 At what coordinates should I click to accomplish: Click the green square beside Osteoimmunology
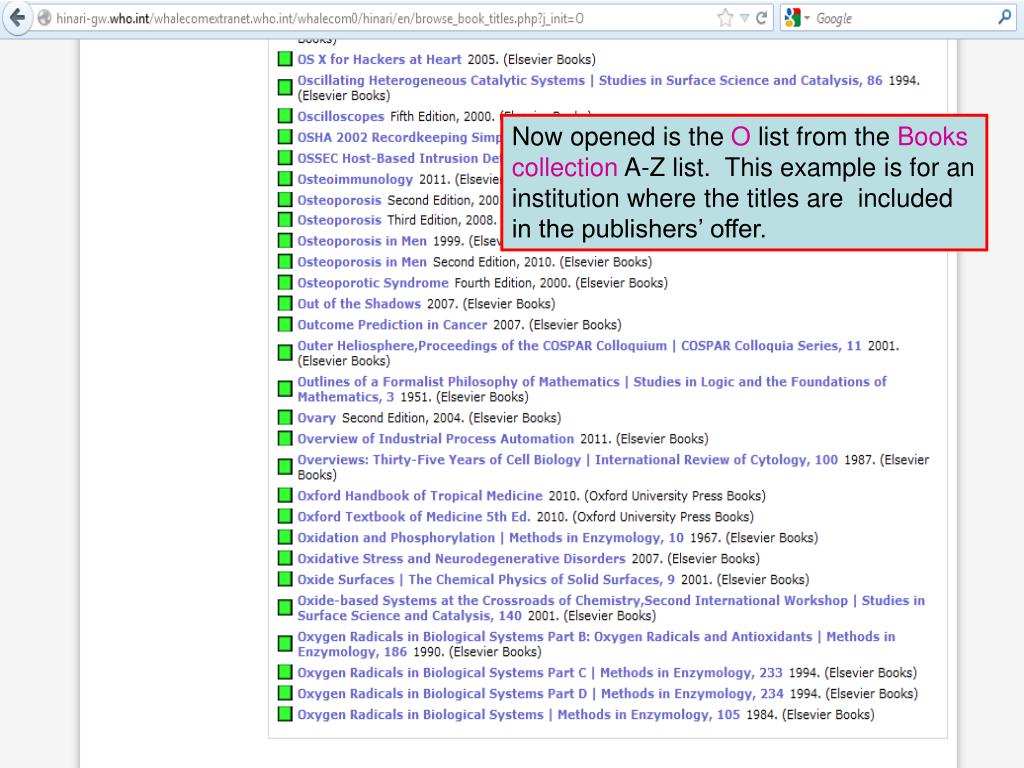pos(285,179)
